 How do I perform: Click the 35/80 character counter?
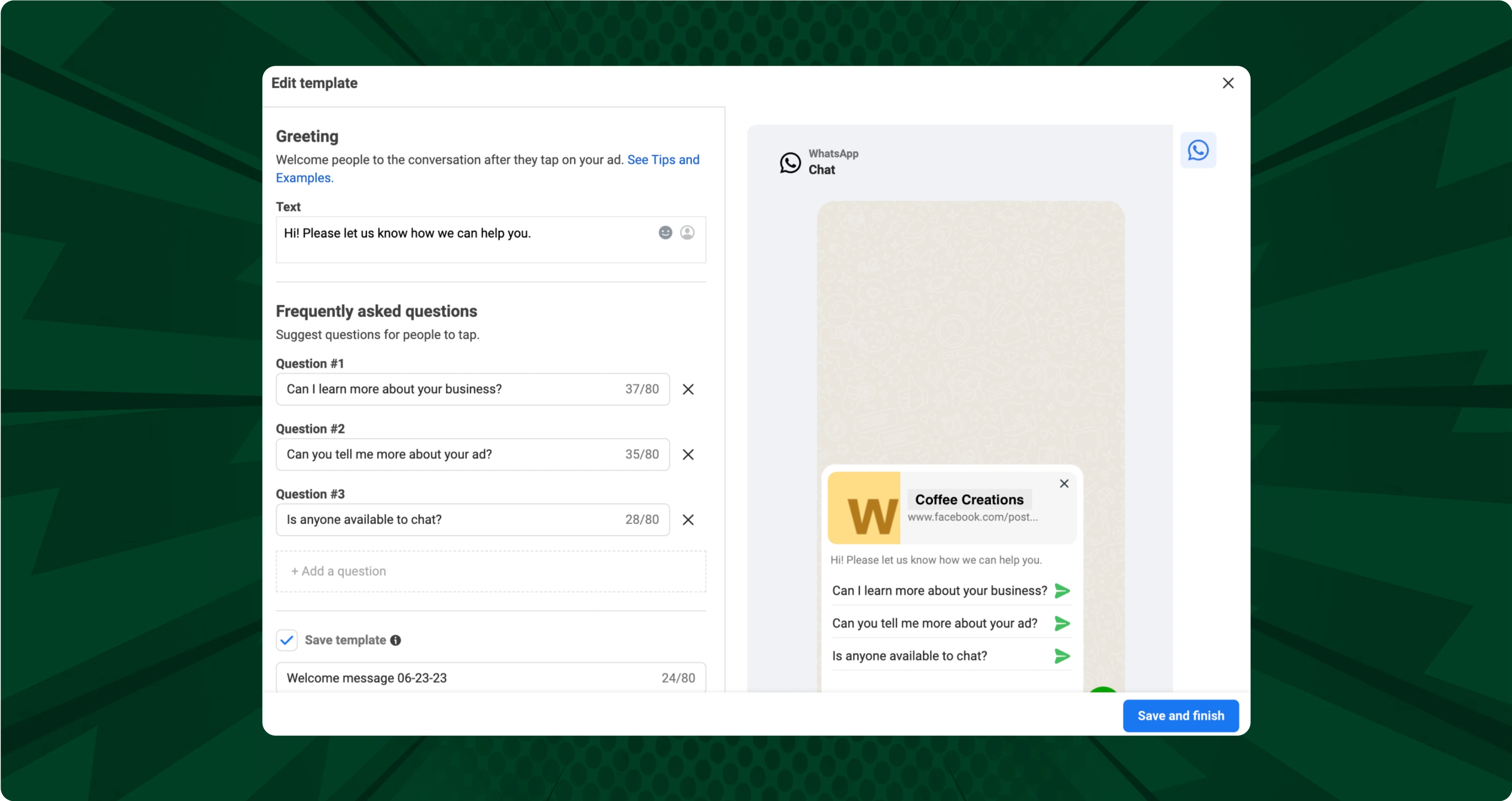[641, 454]
